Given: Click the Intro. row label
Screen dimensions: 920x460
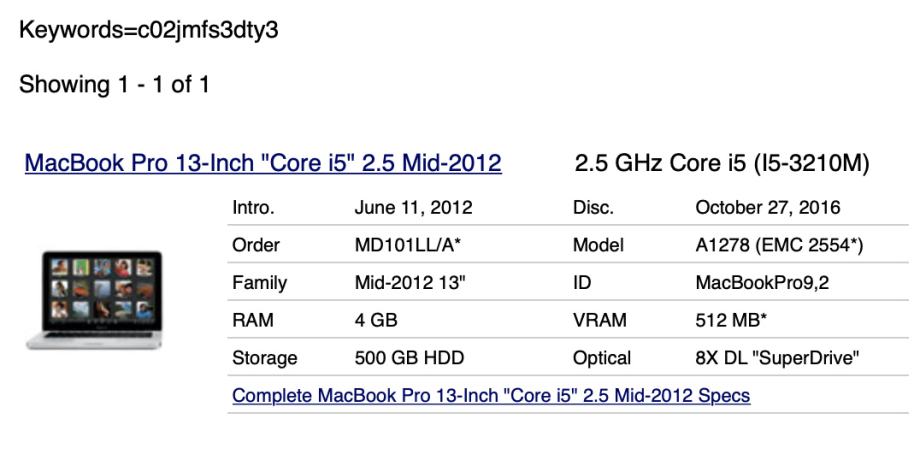Looking at the screenshot, I should [253, 208].
